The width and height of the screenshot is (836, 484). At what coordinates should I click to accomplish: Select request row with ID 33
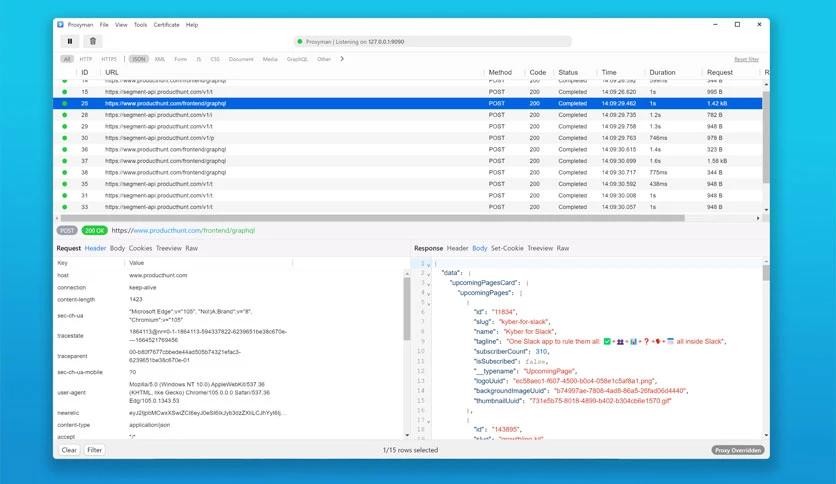tap(408, 207)
